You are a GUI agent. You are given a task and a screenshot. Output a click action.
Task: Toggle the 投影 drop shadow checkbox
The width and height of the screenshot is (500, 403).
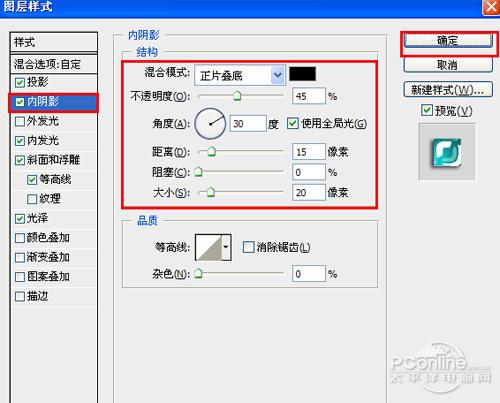point(20,82)
